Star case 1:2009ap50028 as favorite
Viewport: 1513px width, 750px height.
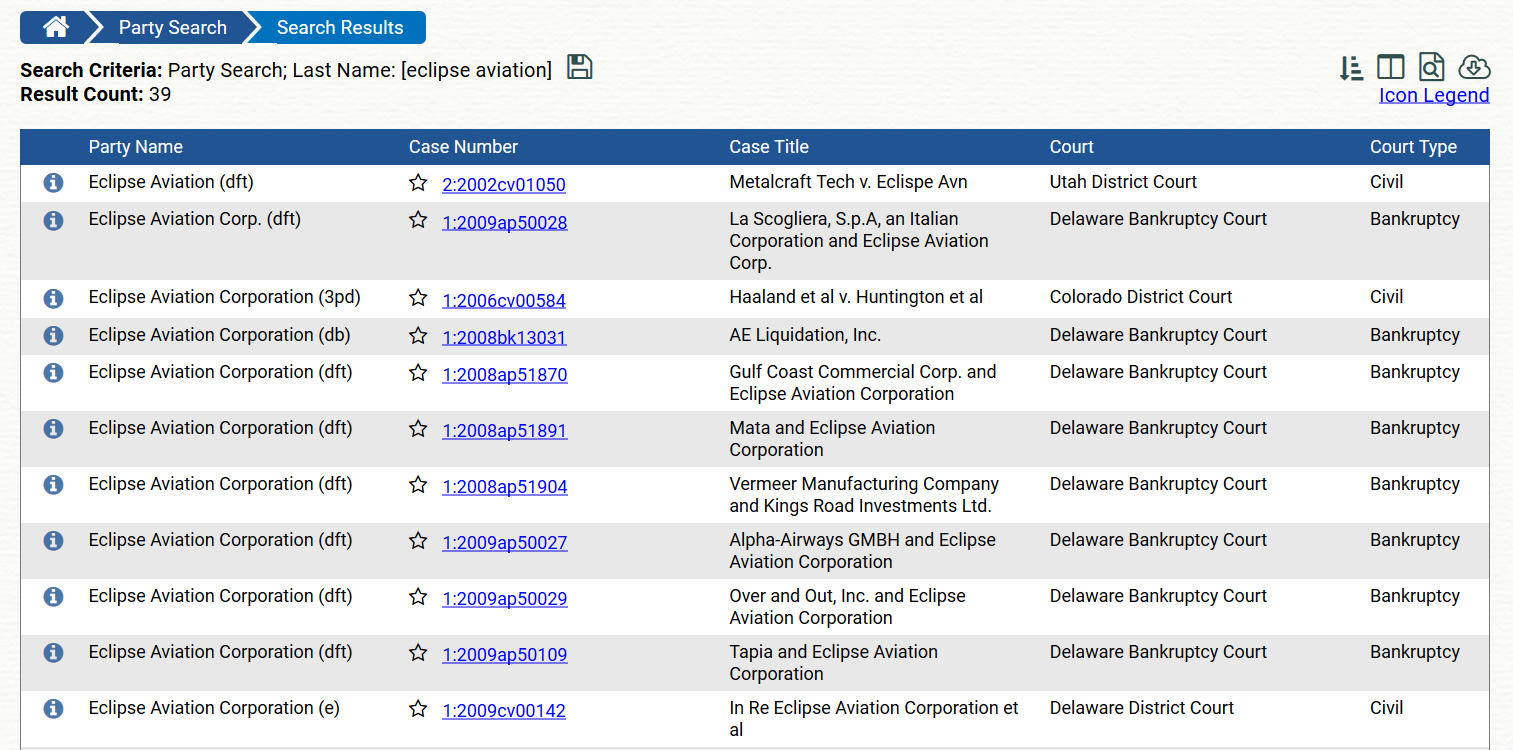418,220
